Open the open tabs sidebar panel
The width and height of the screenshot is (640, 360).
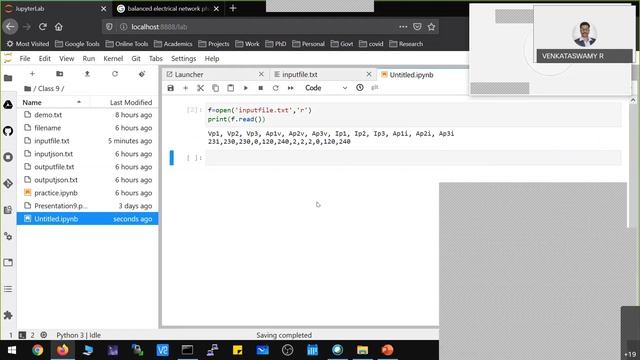coord(8,262)
